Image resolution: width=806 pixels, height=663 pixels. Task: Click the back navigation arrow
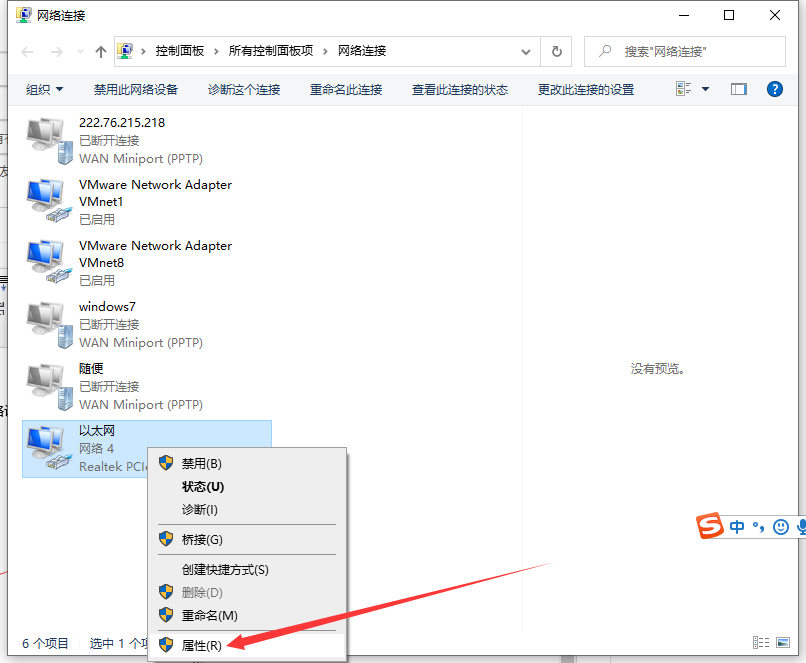28,51
